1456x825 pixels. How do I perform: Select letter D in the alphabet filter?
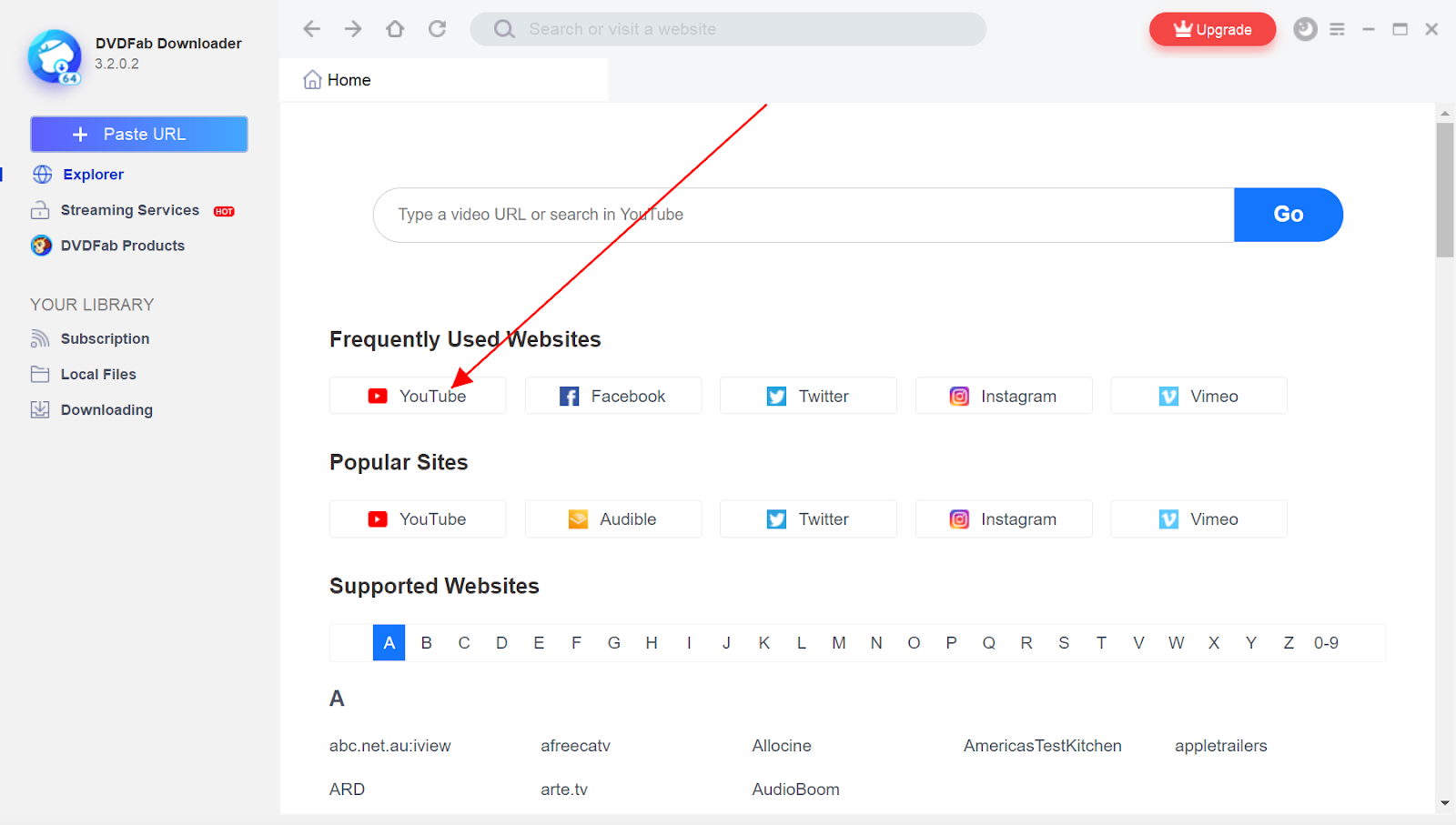501,643
